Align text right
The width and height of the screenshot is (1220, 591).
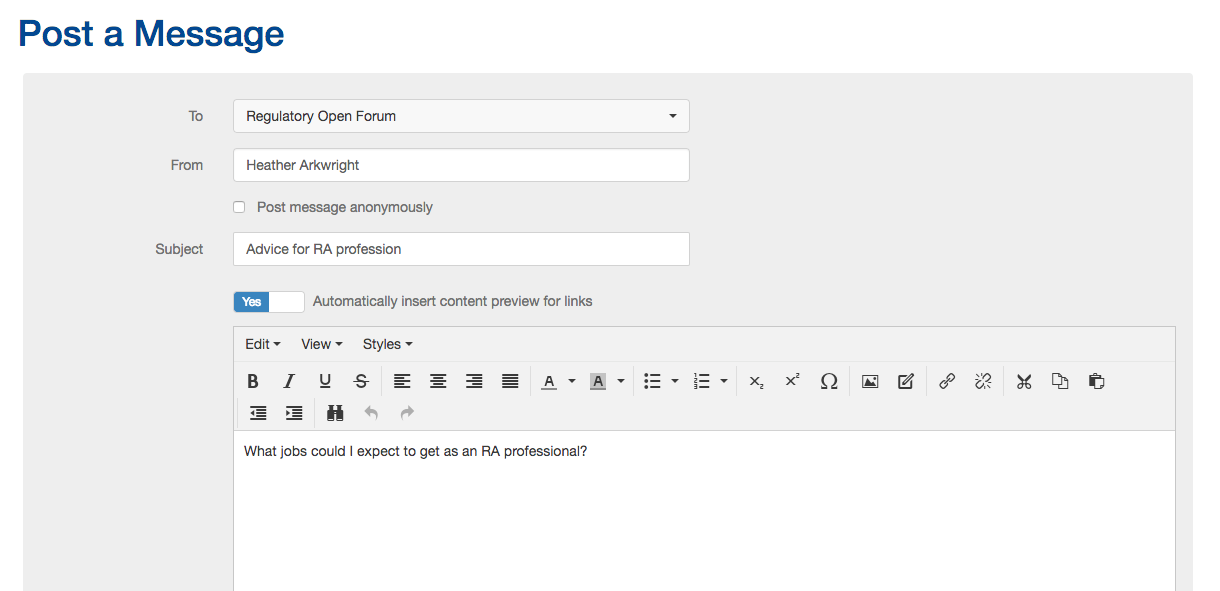click(474, 381)
